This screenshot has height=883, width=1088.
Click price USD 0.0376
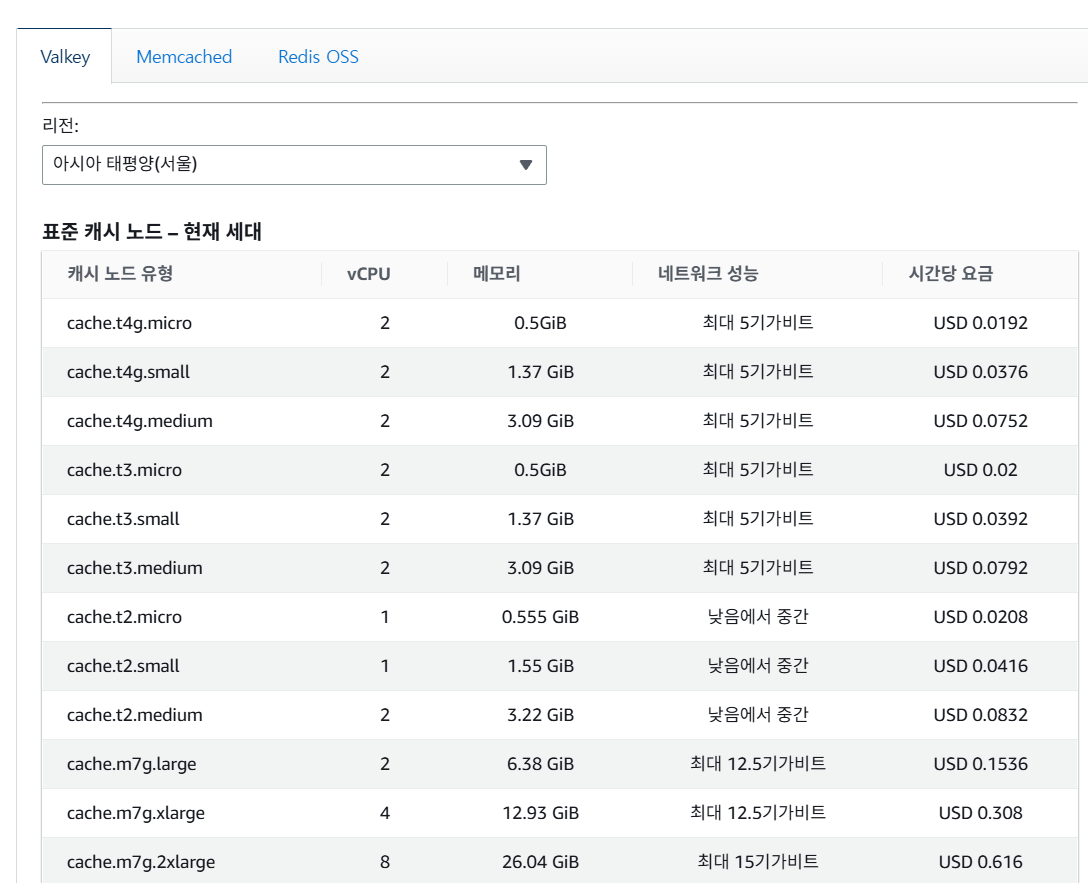(x=980, y=372)
